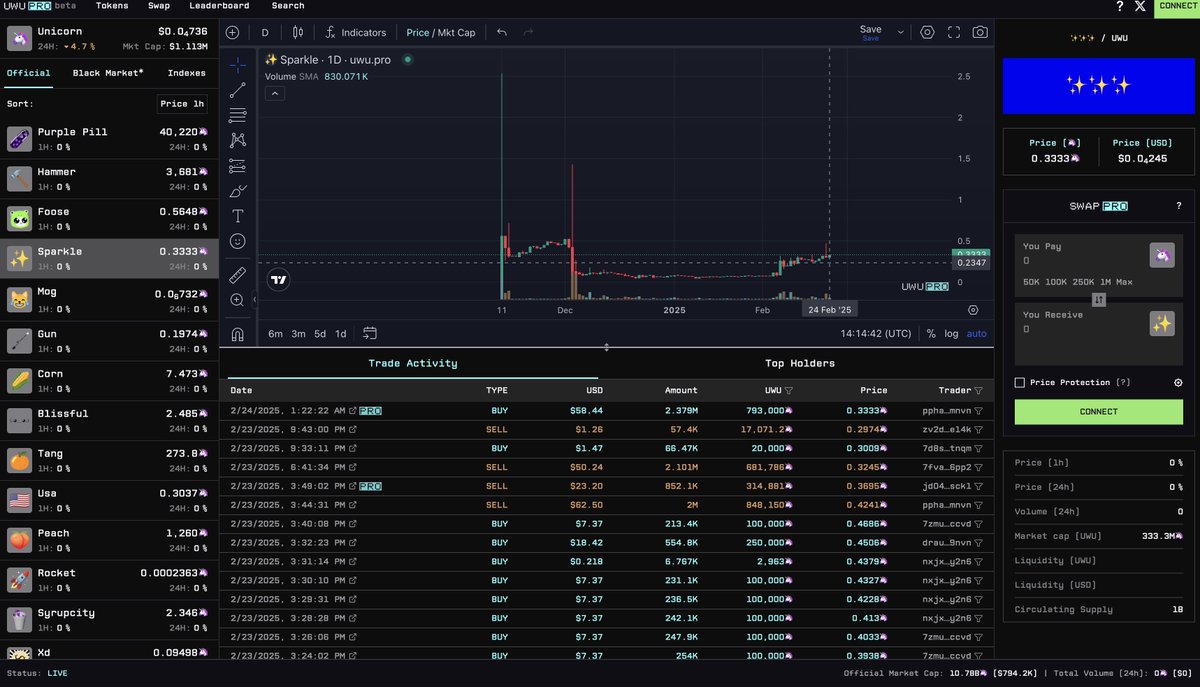Select the zoom in tool
Viewport: 1200px width, 687px height.
click(x=237, y=300)
